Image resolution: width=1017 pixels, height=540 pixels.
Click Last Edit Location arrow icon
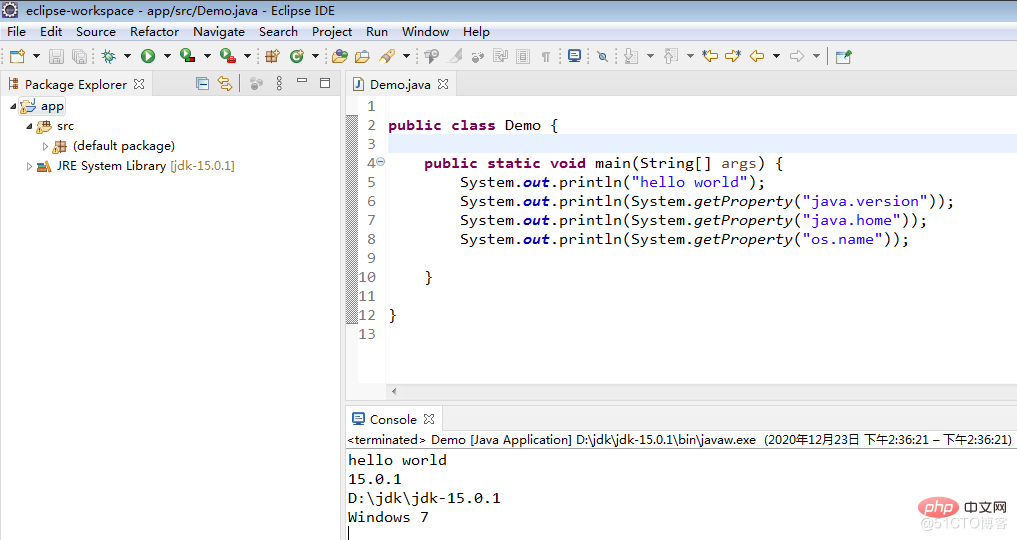pyautogui.click(x=710, y=56)
